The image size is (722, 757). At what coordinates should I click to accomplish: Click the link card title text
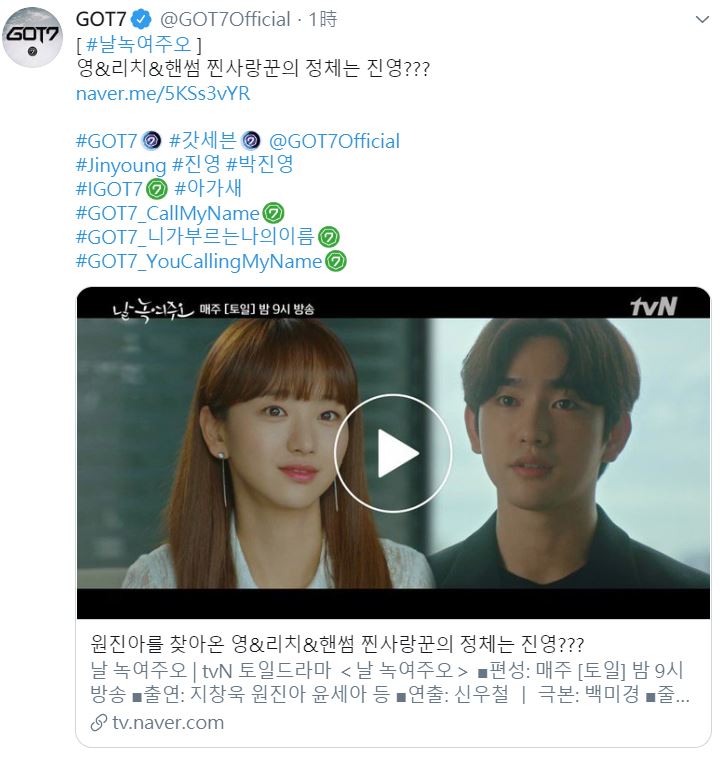click(337, 644)
